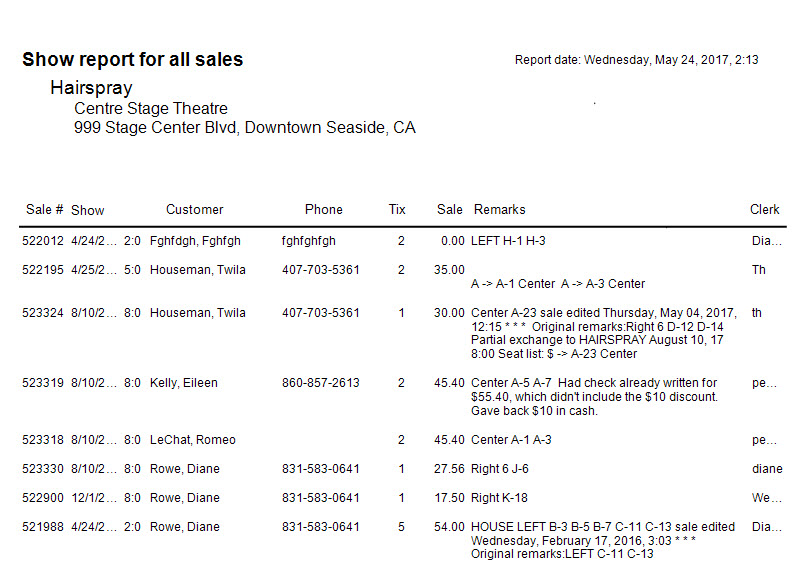Select phone number 860-857-2613
The height and width of the screenshot is (576, 799).
[321, 383]
